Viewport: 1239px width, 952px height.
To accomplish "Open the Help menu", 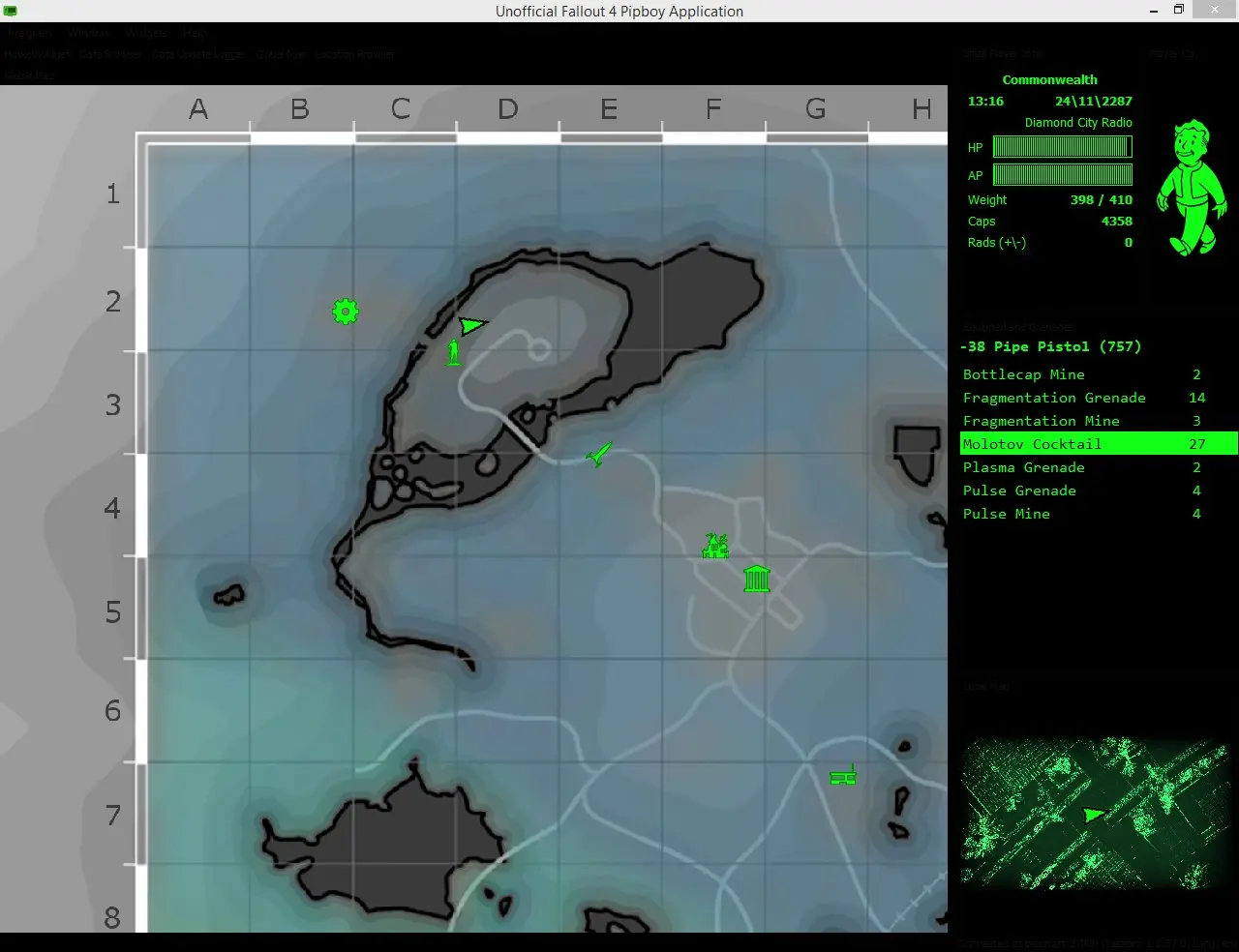I will [x=195, y=33].
